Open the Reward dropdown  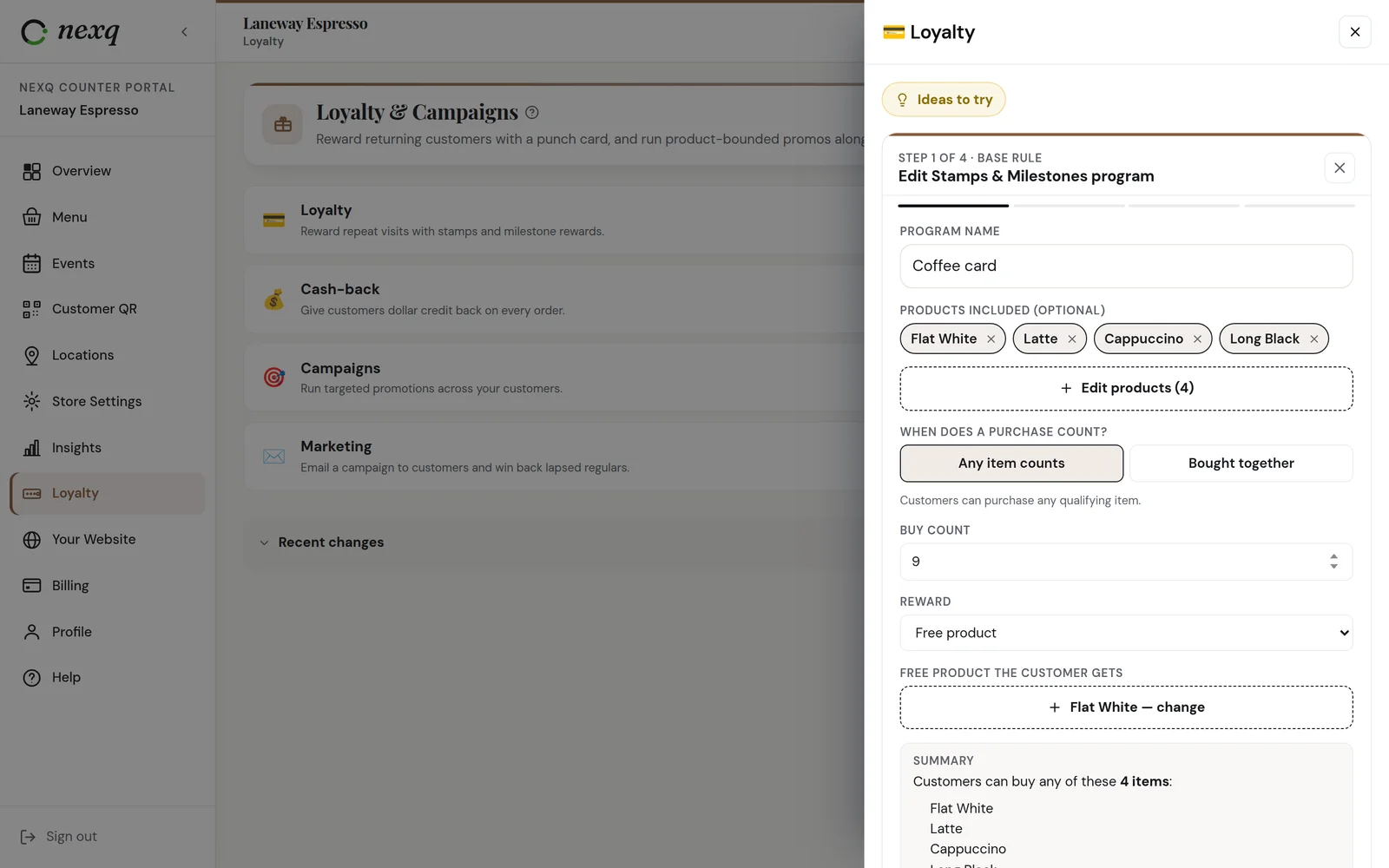[1126, 633]
